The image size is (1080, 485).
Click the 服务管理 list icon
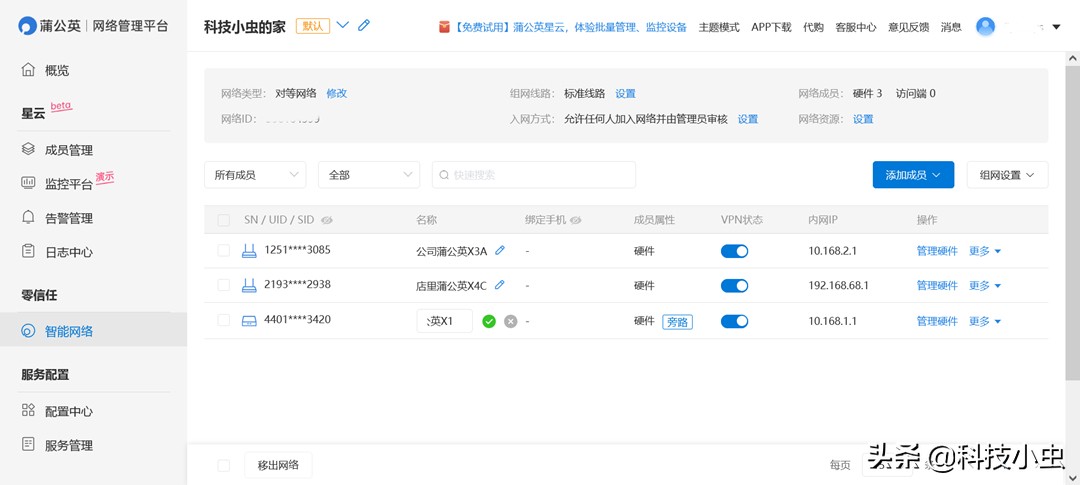28,444
